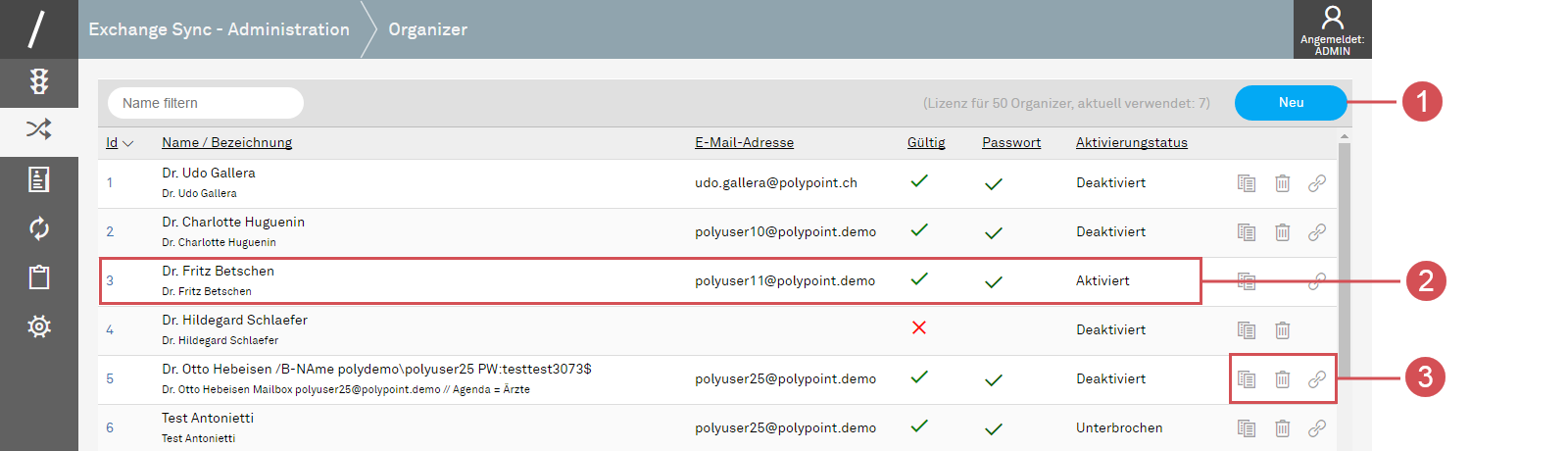The width and height of the screenshot is (1568, 451).
Task: Copy the Dr. Hildegard Schlaefer entry
Action: [x=1247, y=330]
